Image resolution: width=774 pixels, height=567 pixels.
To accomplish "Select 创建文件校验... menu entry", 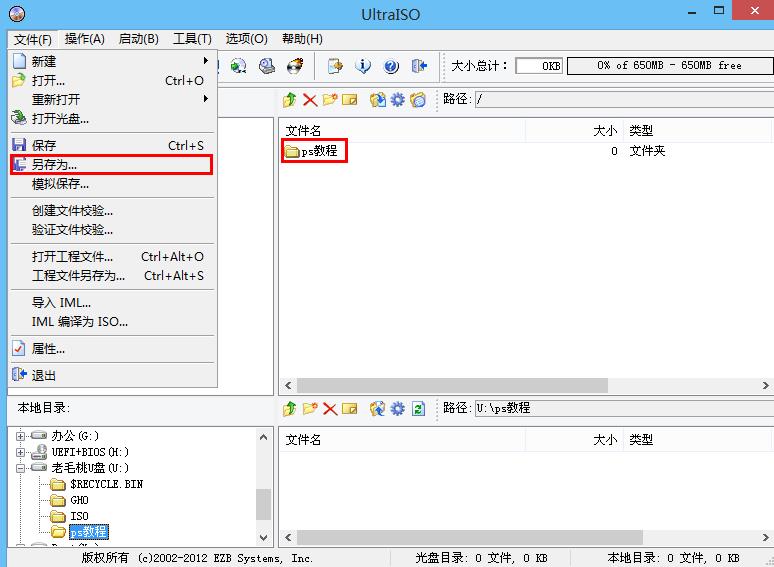I will (x=72, y=211).
